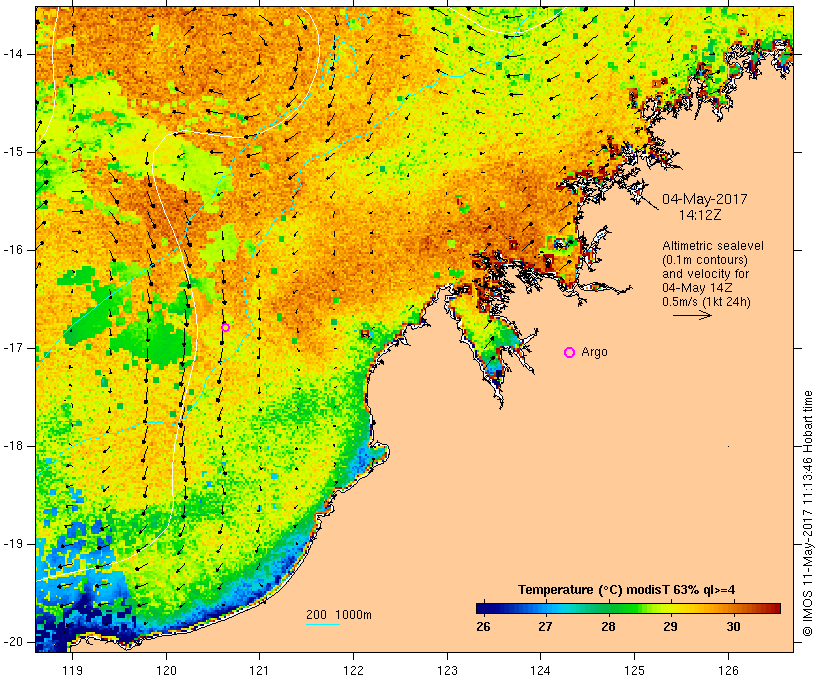The height and width of the screenshot is (680, 820).
Task: Click the '-20' latitude axis label
Action: coord(12,642)
